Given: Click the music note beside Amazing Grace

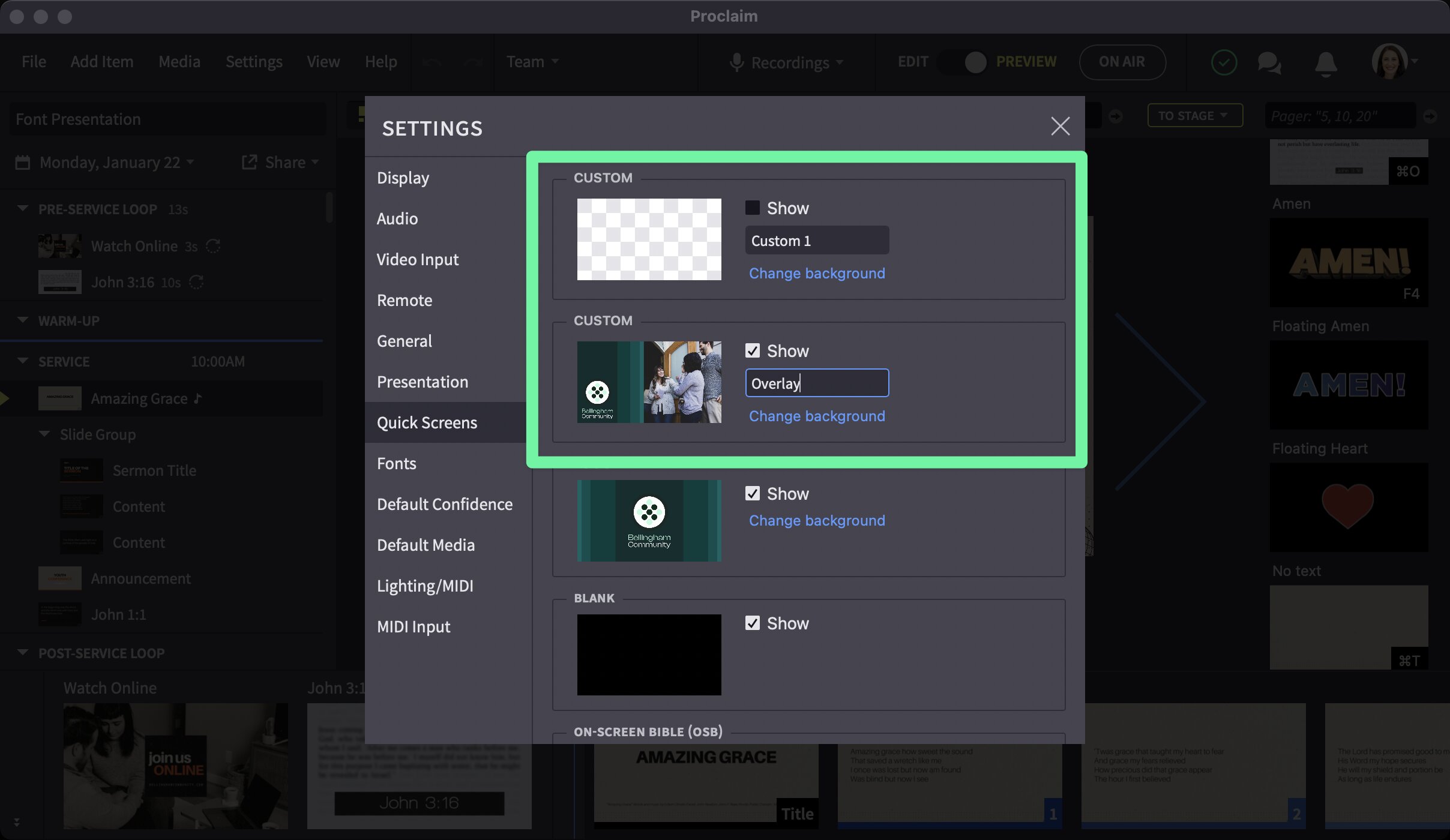Looking at the screenshot, I should (x=198, y=398).
